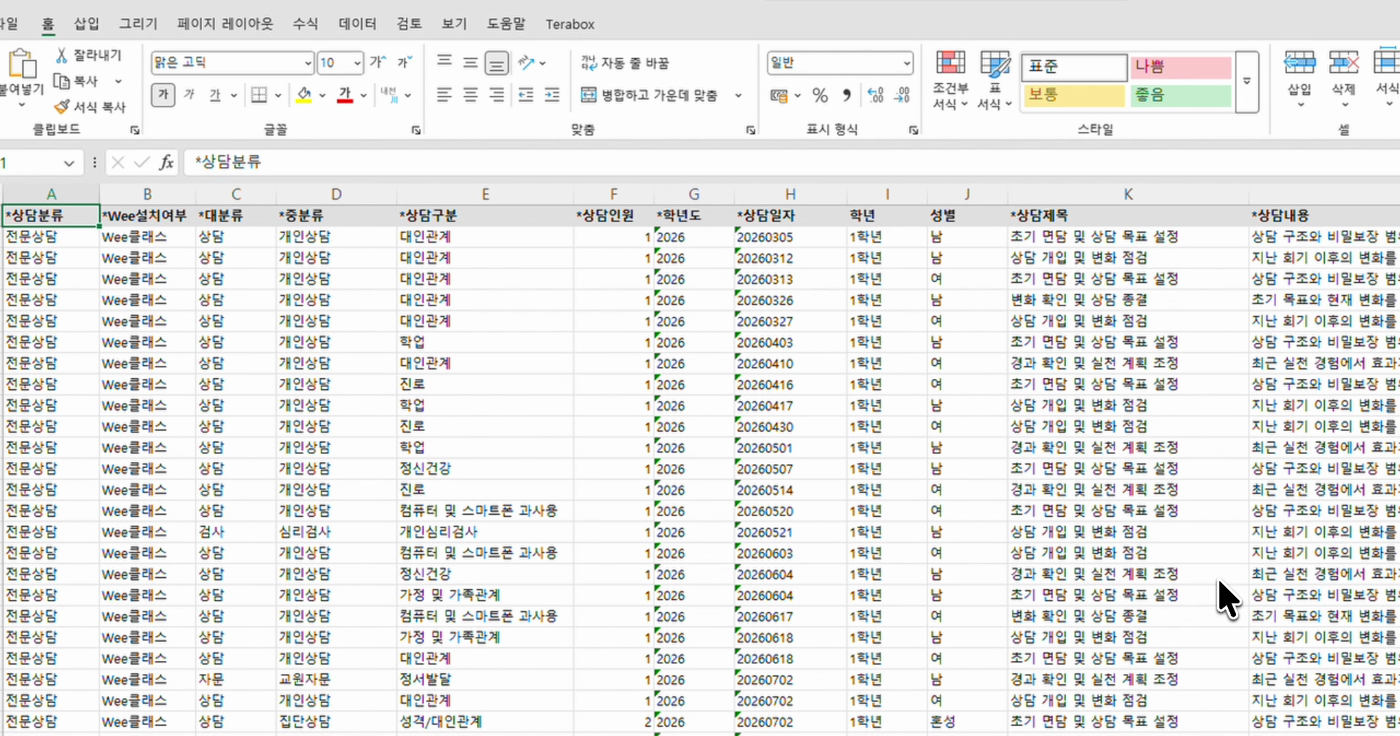Open the merge and center options arrow
This screenshot has height=736, width=1400.
(738, 95)
